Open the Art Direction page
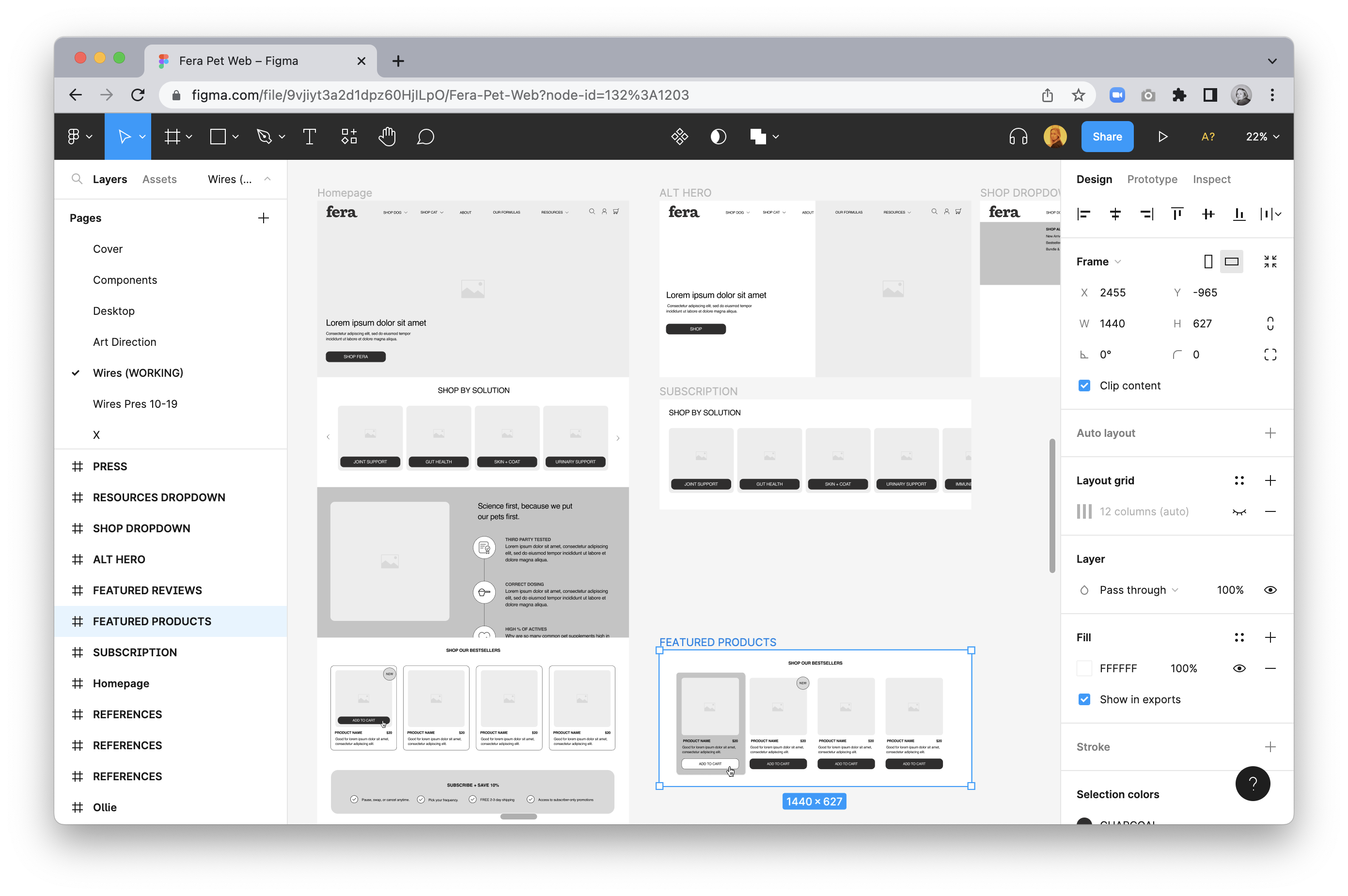 tap(125, 342)
